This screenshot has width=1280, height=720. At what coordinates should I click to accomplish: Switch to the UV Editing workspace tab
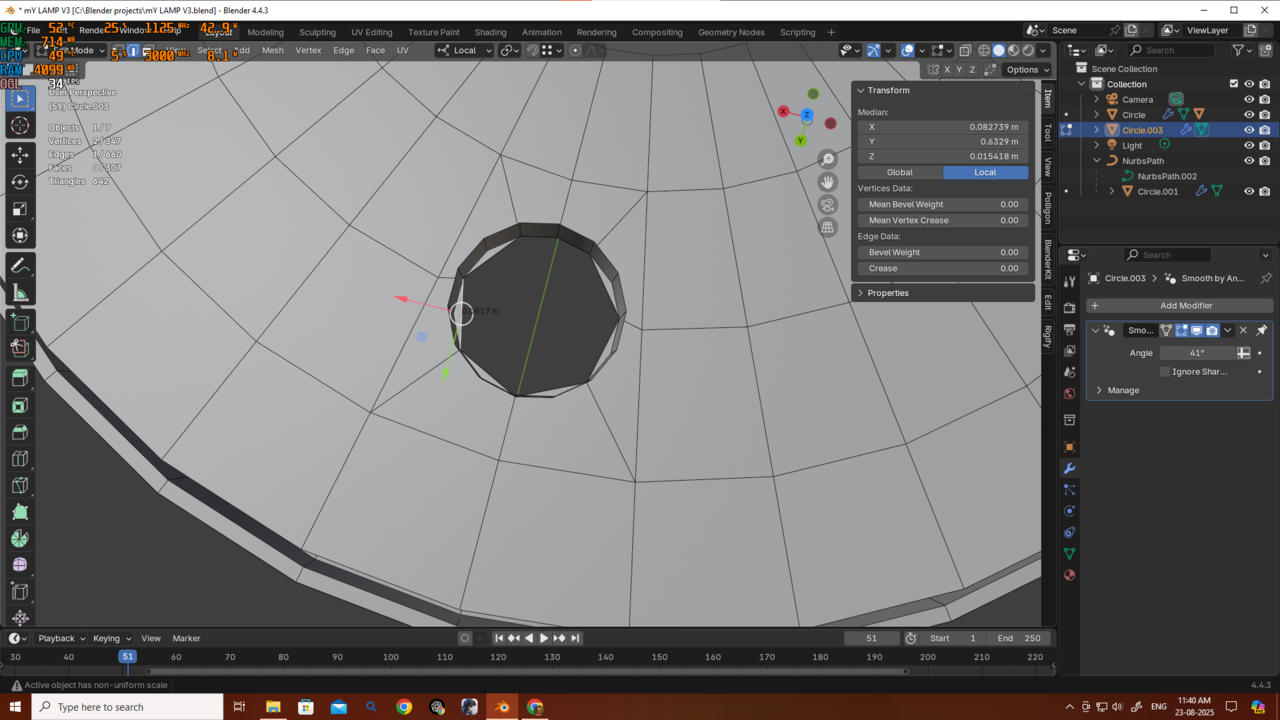pos(372,32)
